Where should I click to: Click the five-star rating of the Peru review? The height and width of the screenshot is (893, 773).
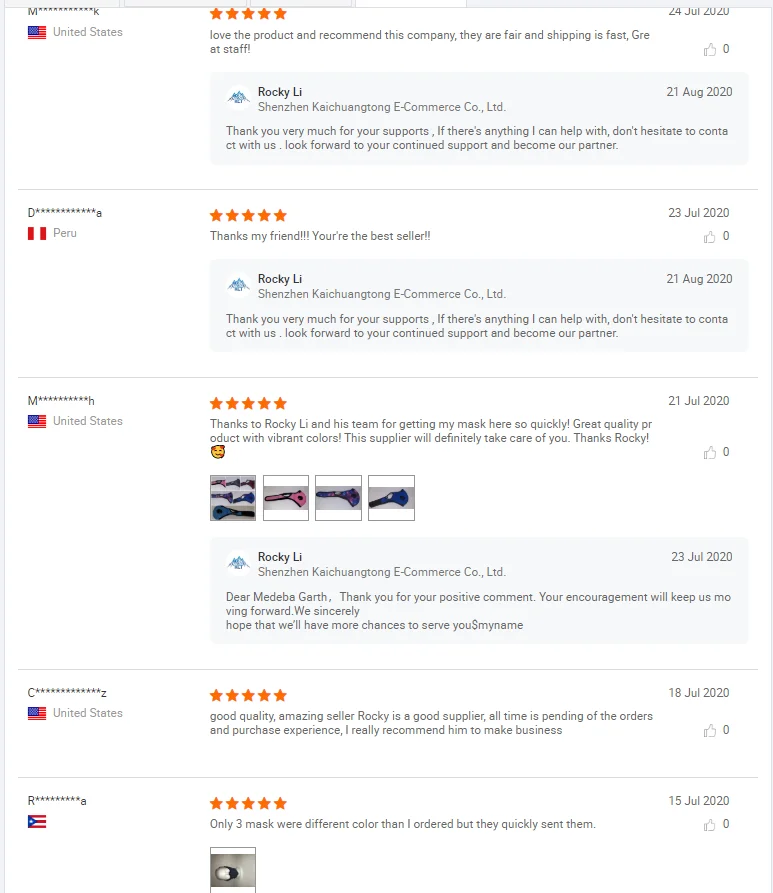click(x=248, y=215)
